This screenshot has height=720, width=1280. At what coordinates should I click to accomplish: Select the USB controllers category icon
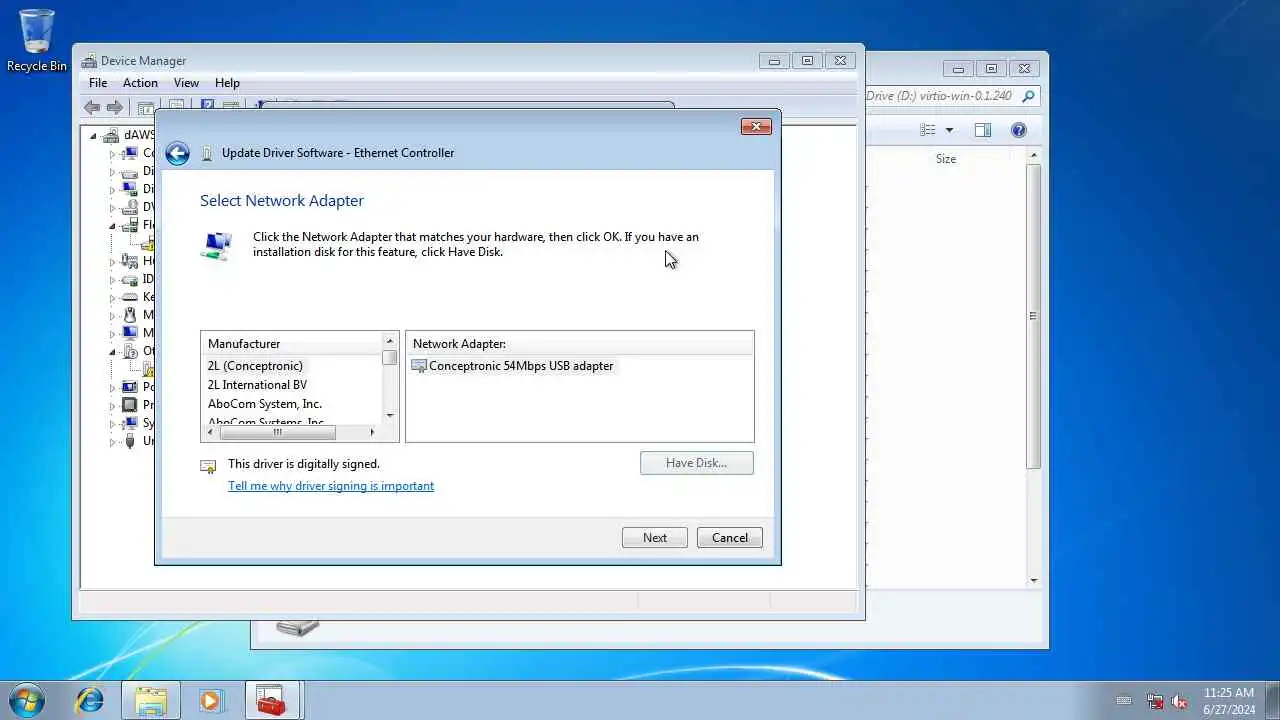pyautogui.click(x=129, y=441)
